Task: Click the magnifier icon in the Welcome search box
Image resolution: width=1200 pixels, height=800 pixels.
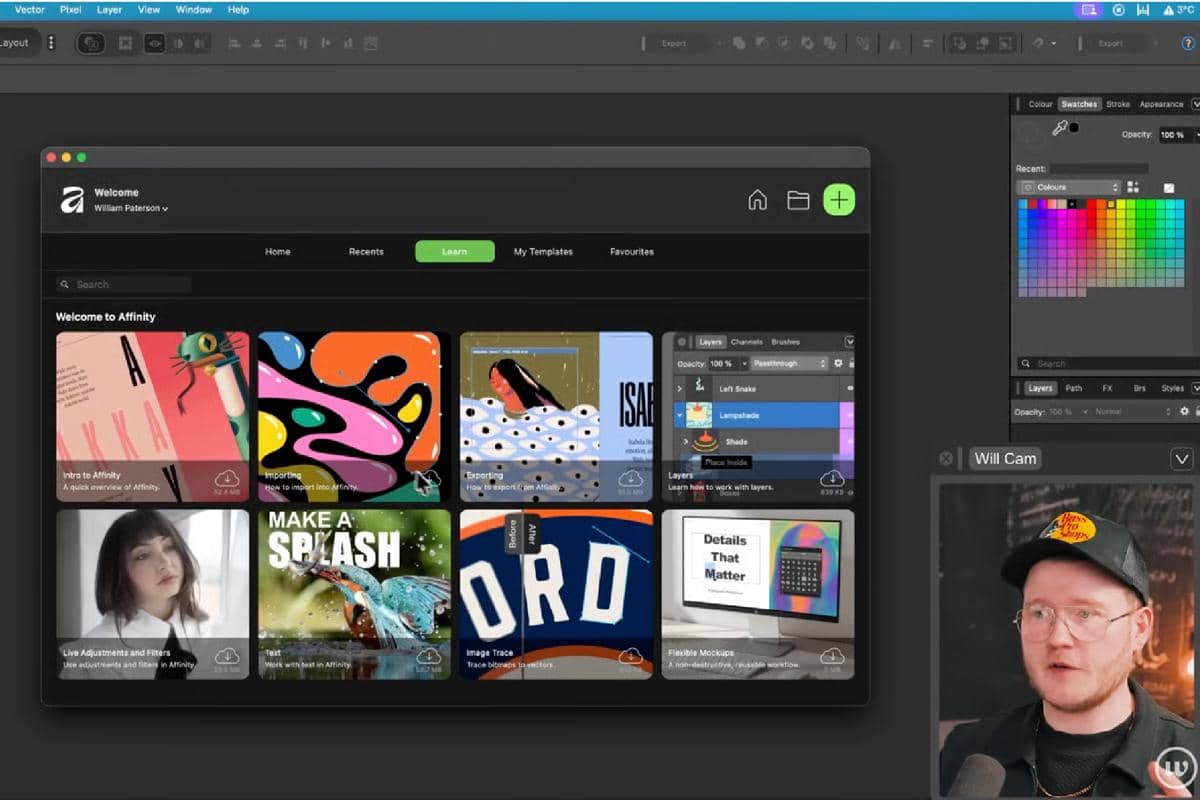Action: point(65,284)
